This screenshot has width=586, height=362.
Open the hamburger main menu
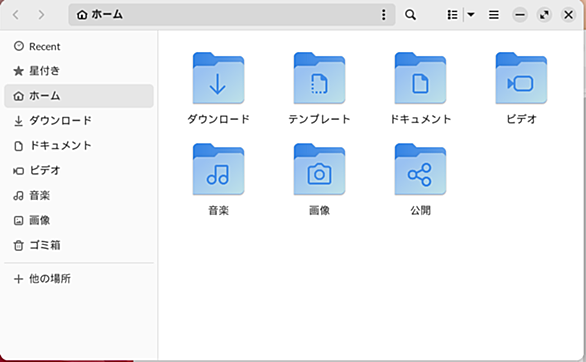[494, 15]
